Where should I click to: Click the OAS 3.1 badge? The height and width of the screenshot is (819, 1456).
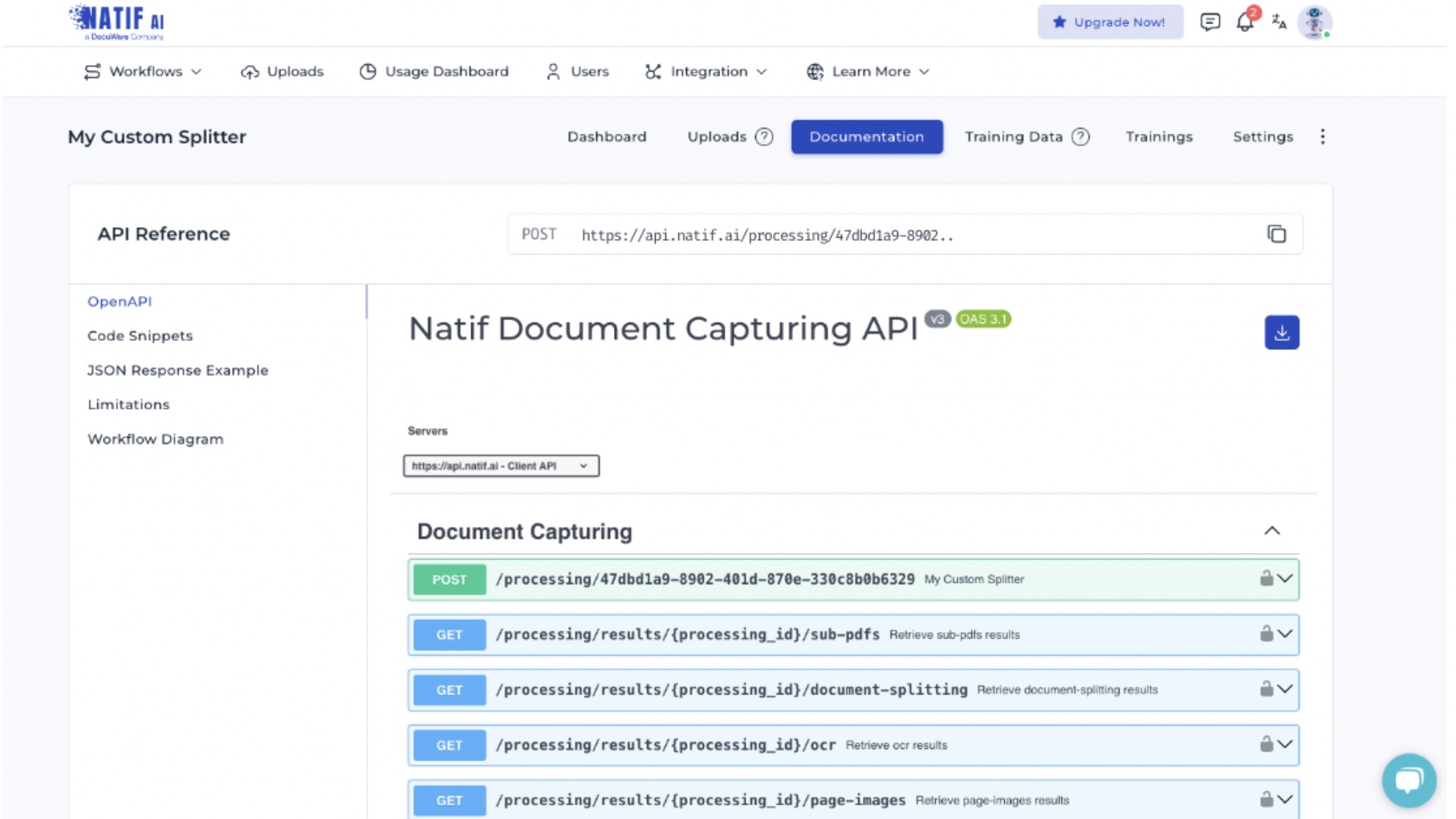pos(983,319)
